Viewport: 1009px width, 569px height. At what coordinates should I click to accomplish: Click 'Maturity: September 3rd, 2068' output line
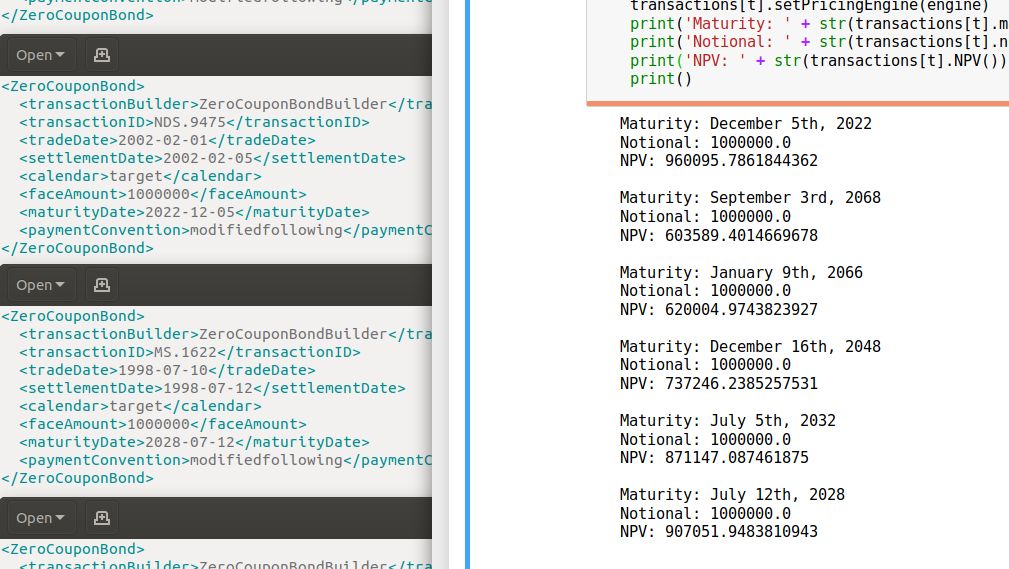pyautogui.click(x=750, y=198)
